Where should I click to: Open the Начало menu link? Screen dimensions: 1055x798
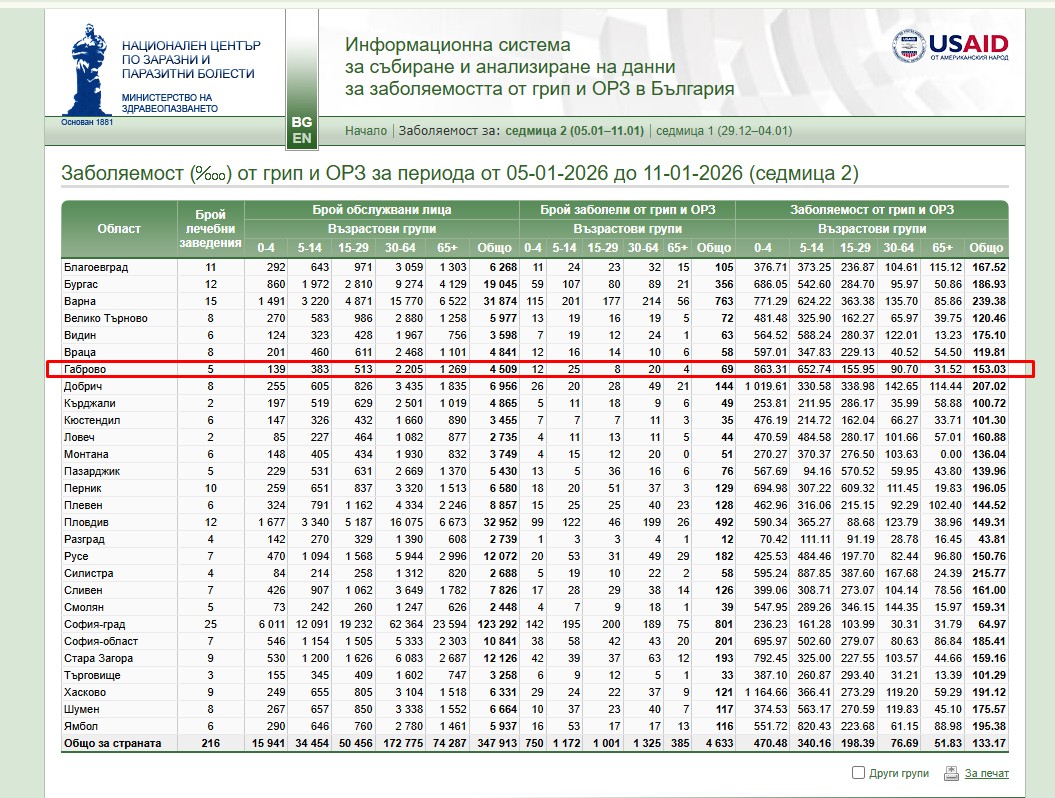point(366,131)
